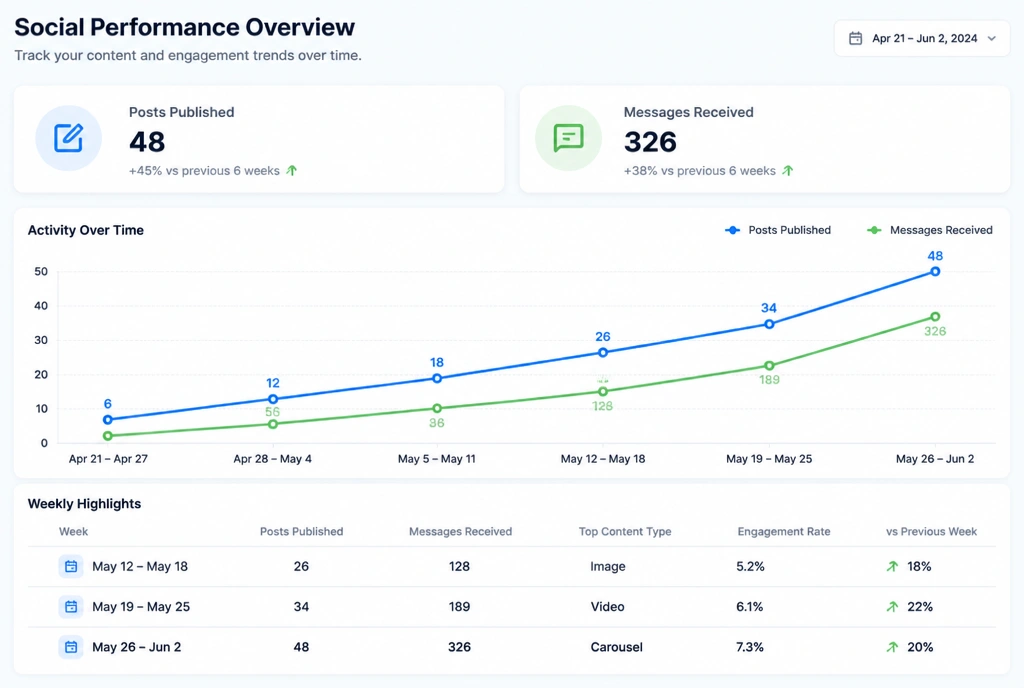Toggle the Posts Published legend item in the chart
The width and height of the screenshot is (1024, 688).
(778, 230)
